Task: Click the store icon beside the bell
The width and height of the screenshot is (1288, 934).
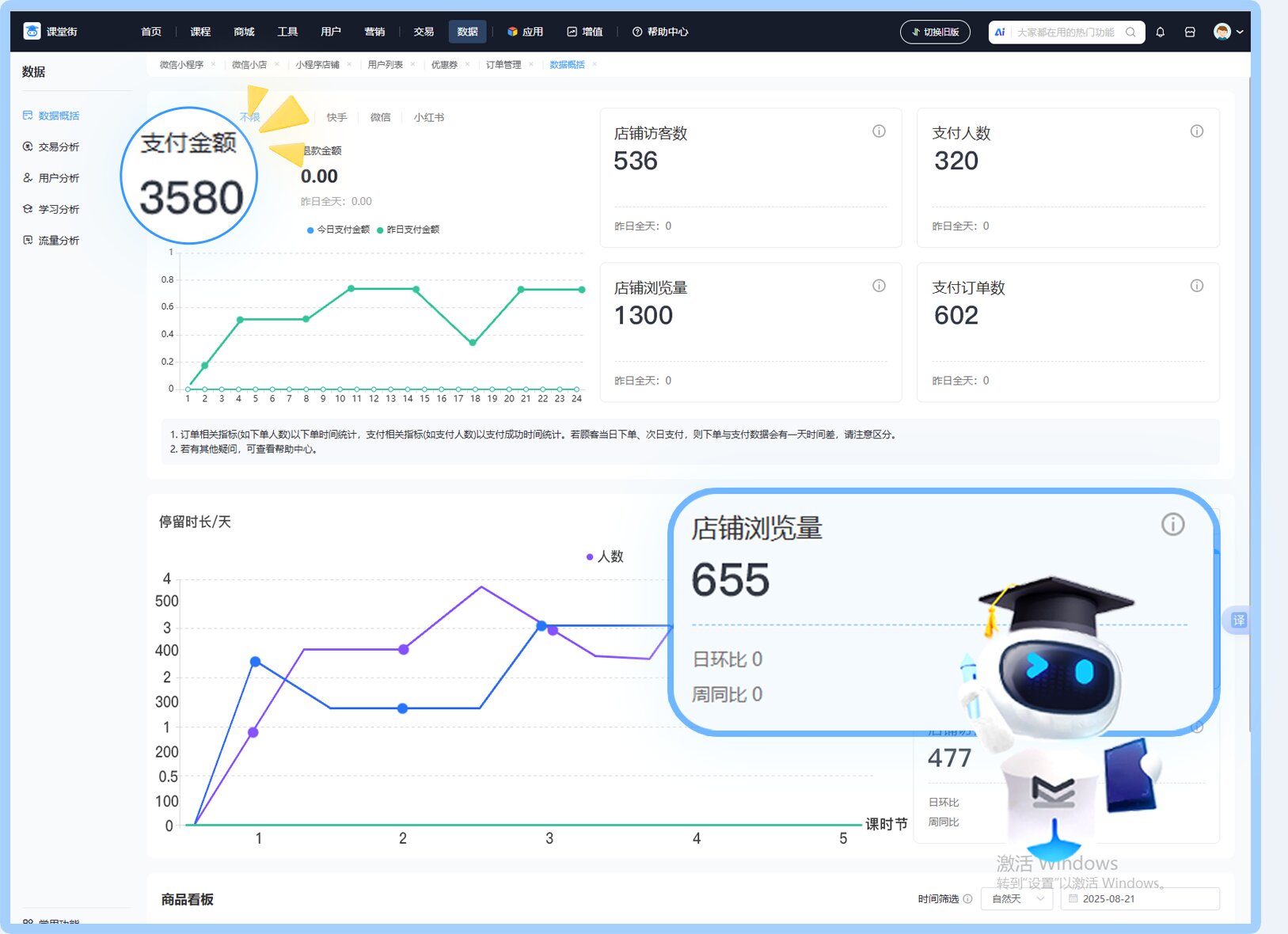Action: click(x=1190, y=32)
